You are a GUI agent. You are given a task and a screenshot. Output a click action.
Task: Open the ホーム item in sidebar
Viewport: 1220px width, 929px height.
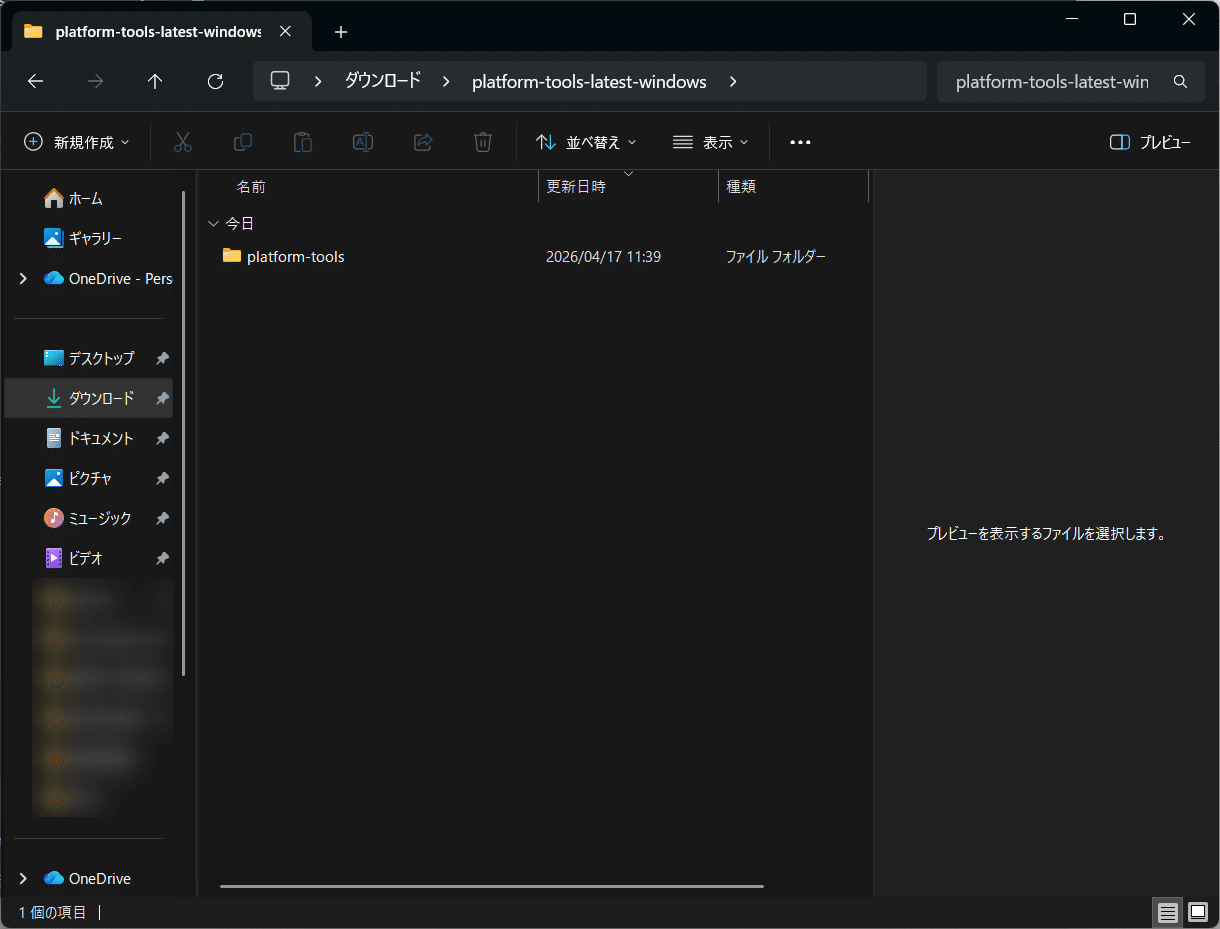pos(88,198)
